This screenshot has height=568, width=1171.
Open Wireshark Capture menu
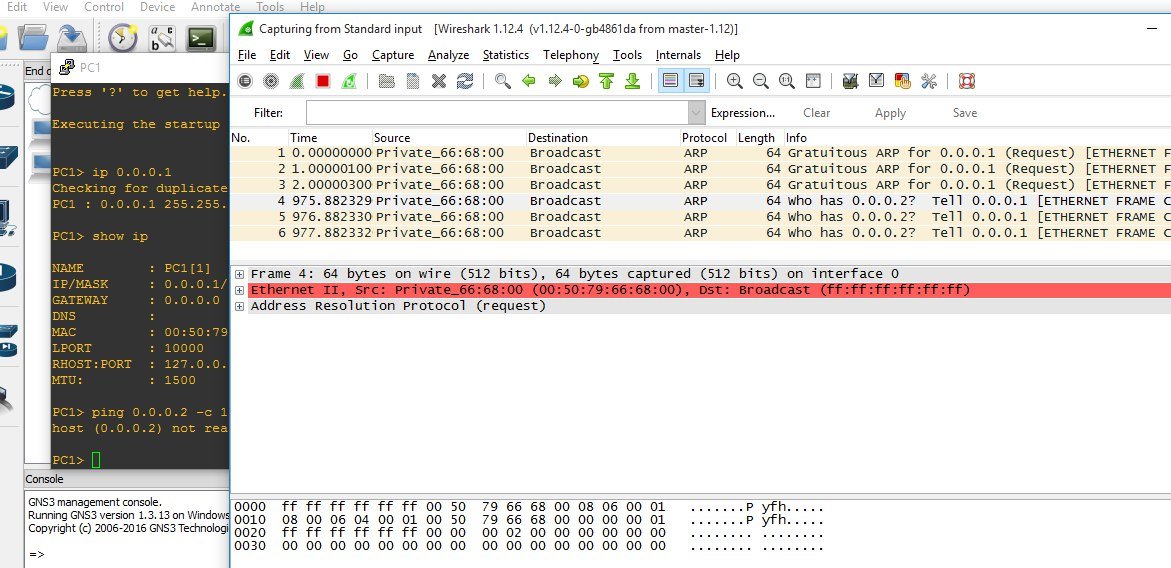pos(393,54)
